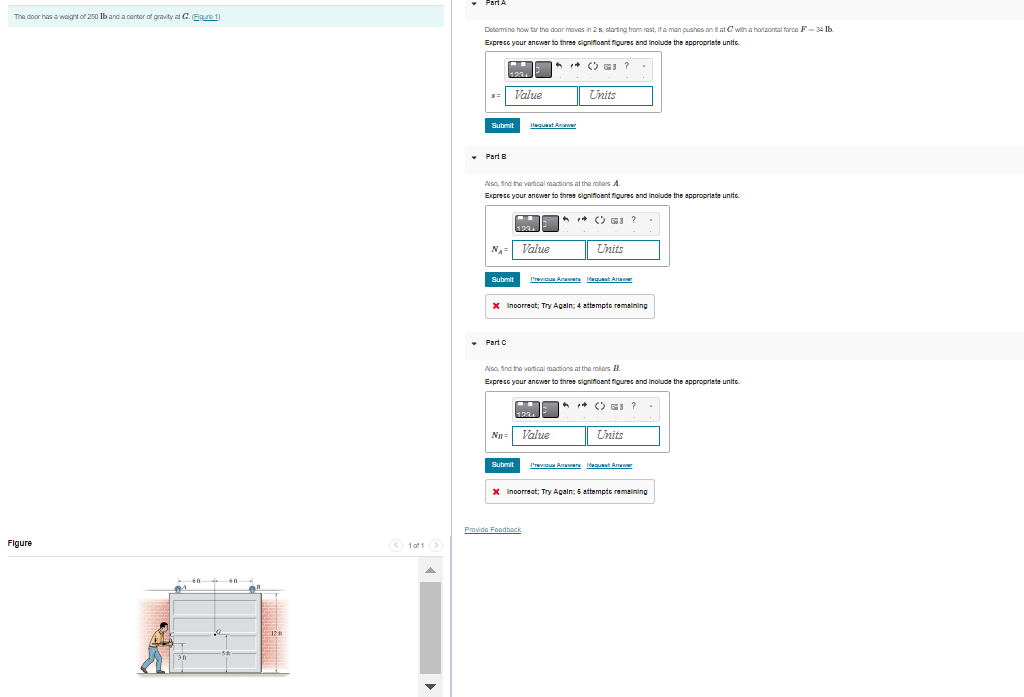Open symbols icon in Part C toolbar
Screen dimensions: 1024x697
pos(551,409)
